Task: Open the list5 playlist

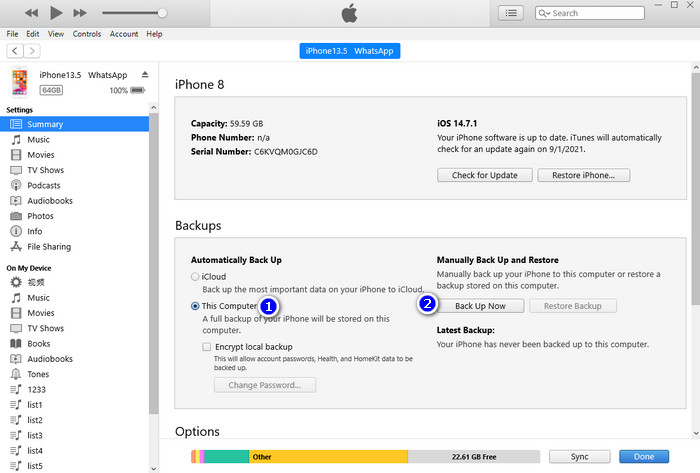Action: (x=74, y=466)
